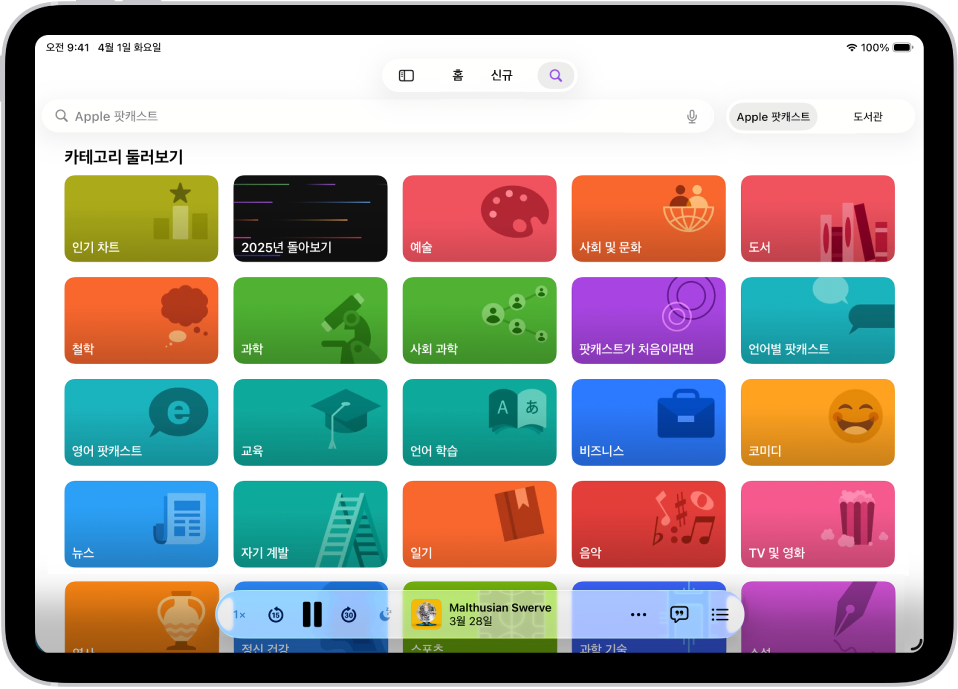Pause the playing episode
Image resolution: width=958 pixels, height=689 pixels.
point(312,614)
